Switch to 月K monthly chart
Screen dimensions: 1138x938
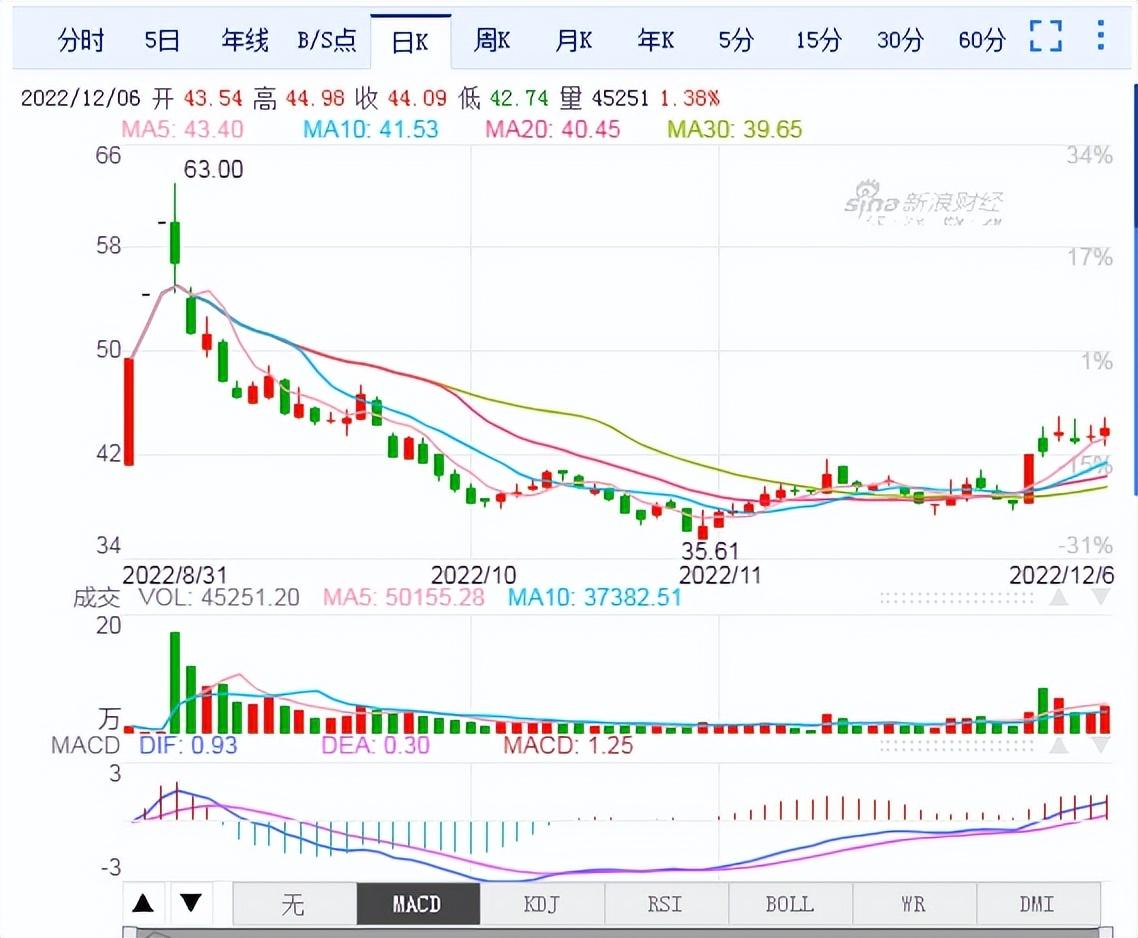[573, 40]
